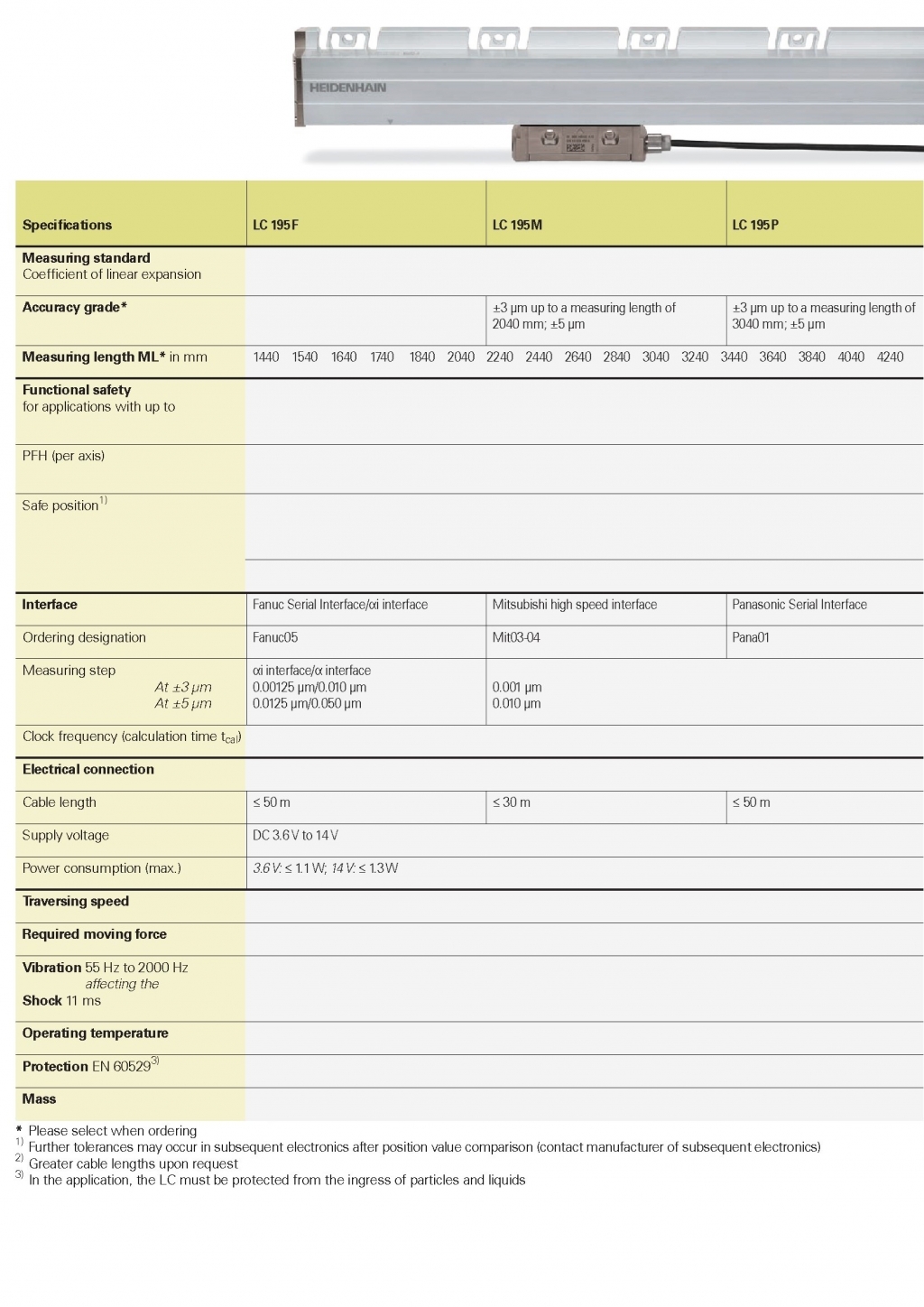Click the 'DC 3.6 V to 14 V' value
This screenshot has height=1307, width=924.
296,835
